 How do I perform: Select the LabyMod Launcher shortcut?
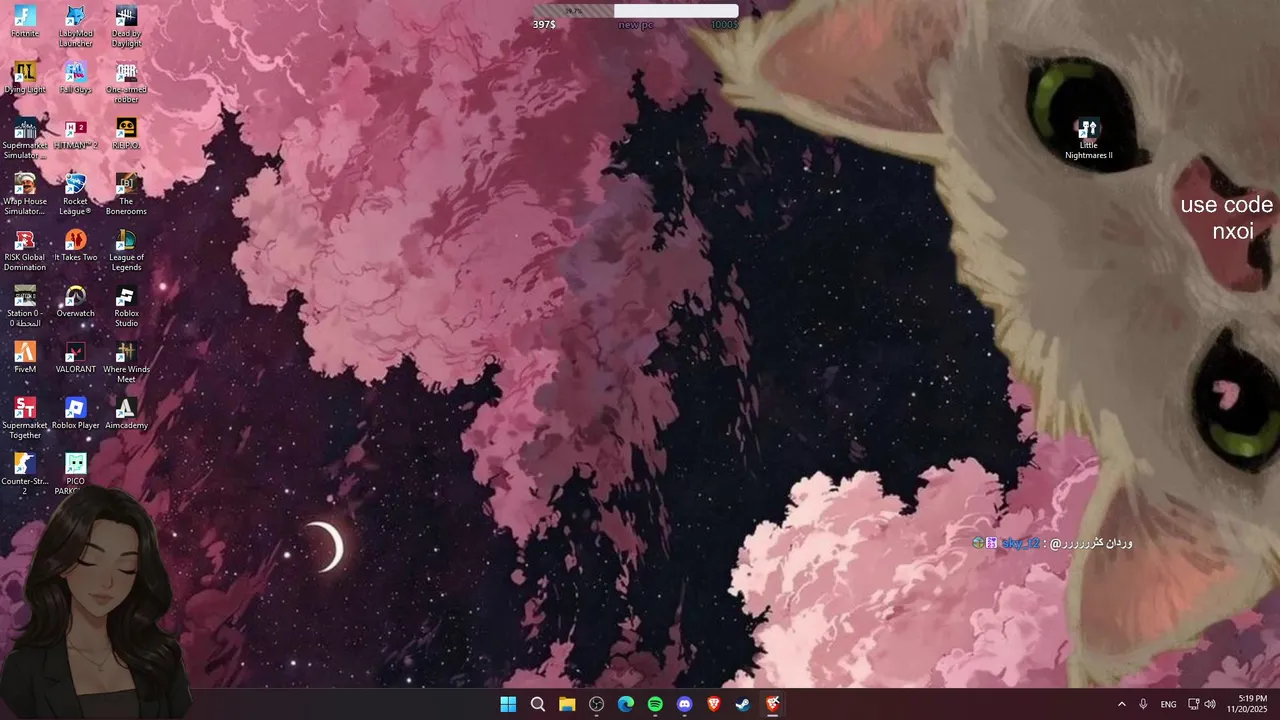pyautogui.click(x=75, y=26)
